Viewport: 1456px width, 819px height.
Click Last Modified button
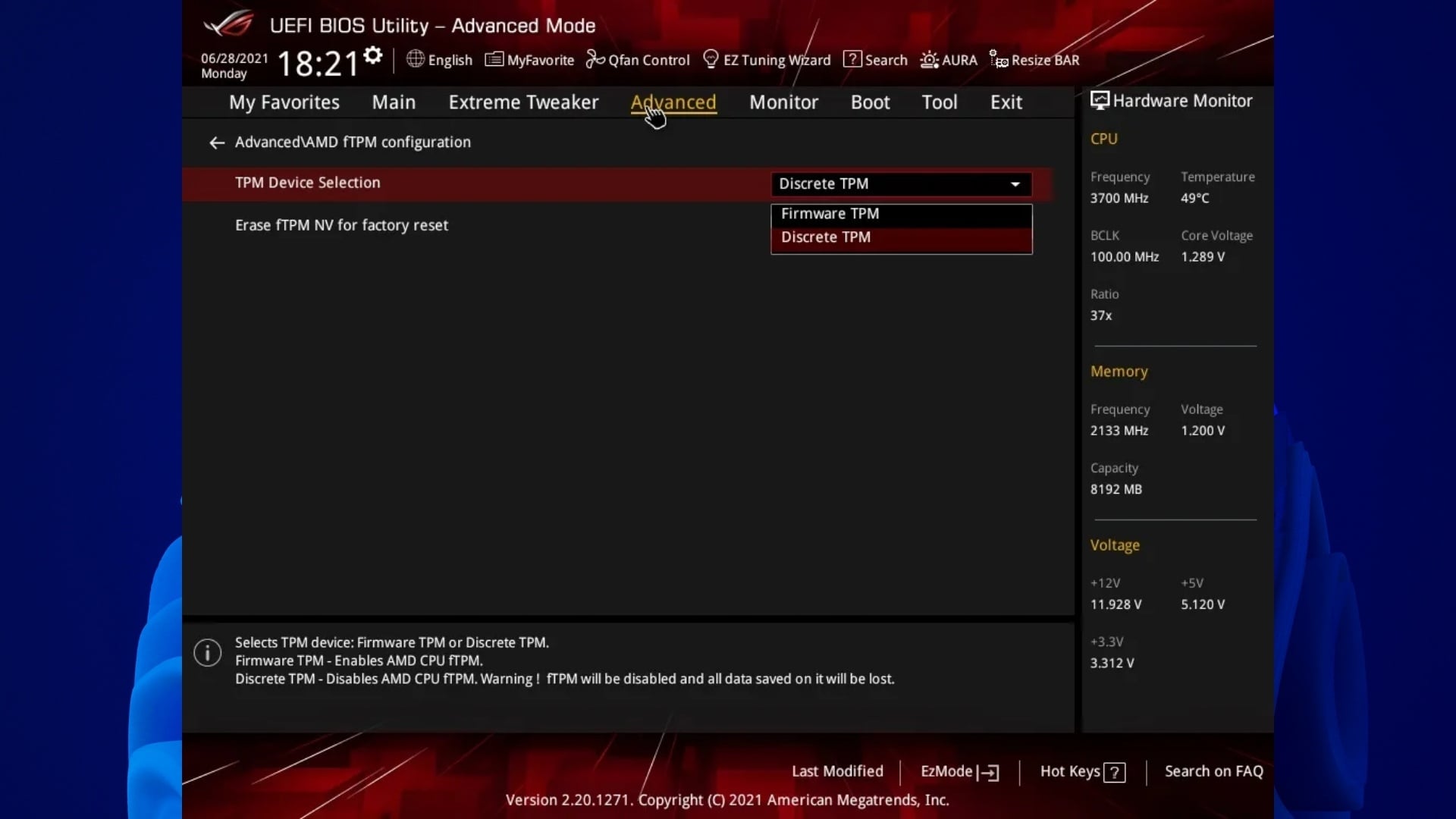[837, 771]
